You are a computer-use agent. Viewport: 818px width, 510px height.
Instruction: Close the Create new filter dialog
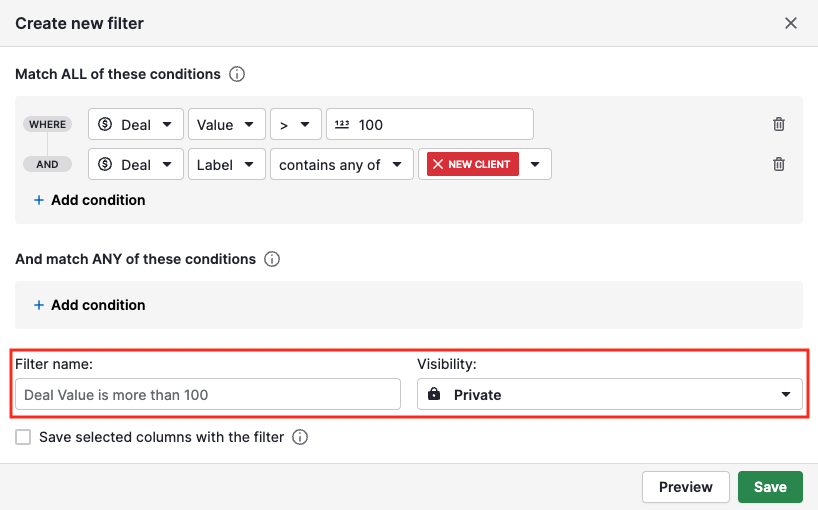790,23
